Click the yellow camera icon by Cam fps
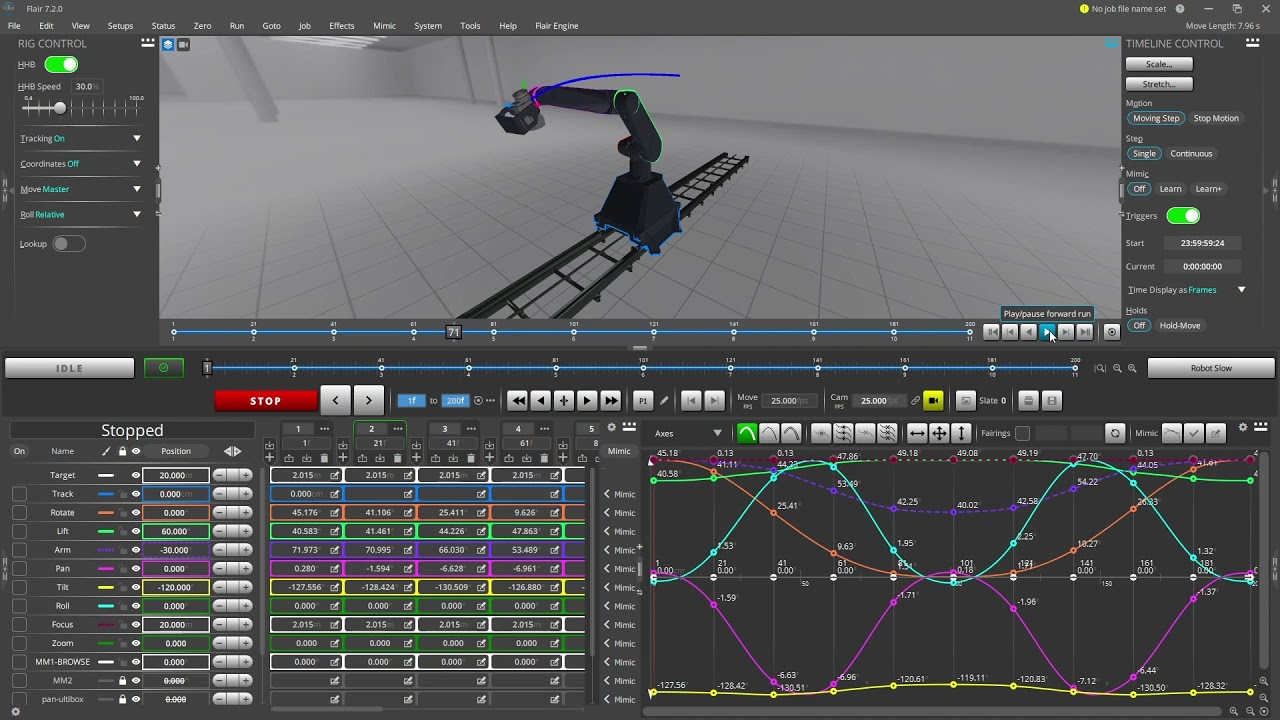Viewport: 1280px width, 720px height. pos(933,400)
